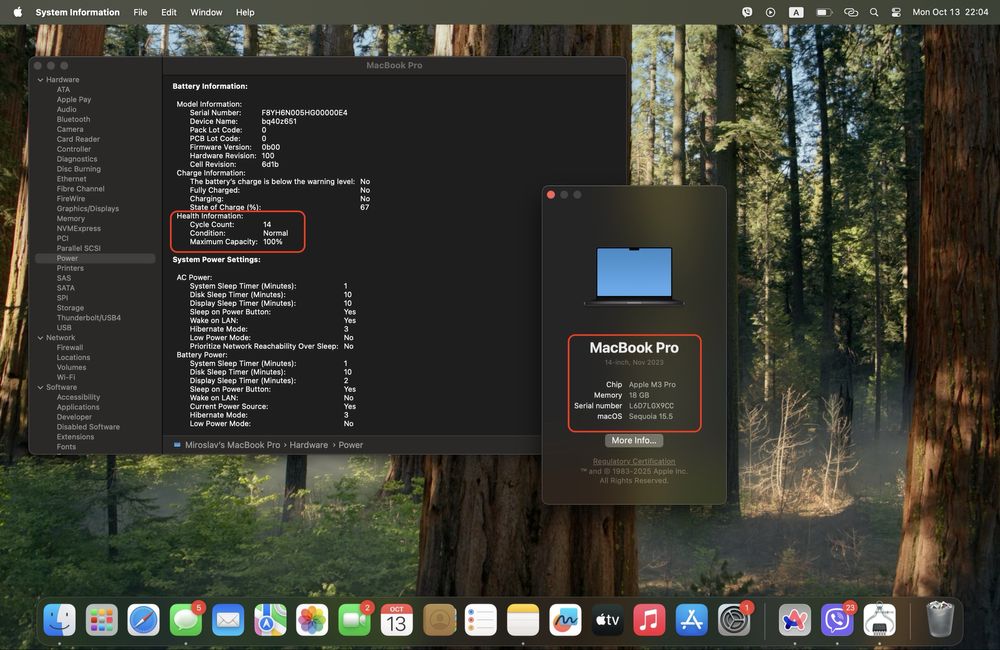Open Freeform from the Dock
This screenshot has height=650, width=1000.
[x=565, y=619]
